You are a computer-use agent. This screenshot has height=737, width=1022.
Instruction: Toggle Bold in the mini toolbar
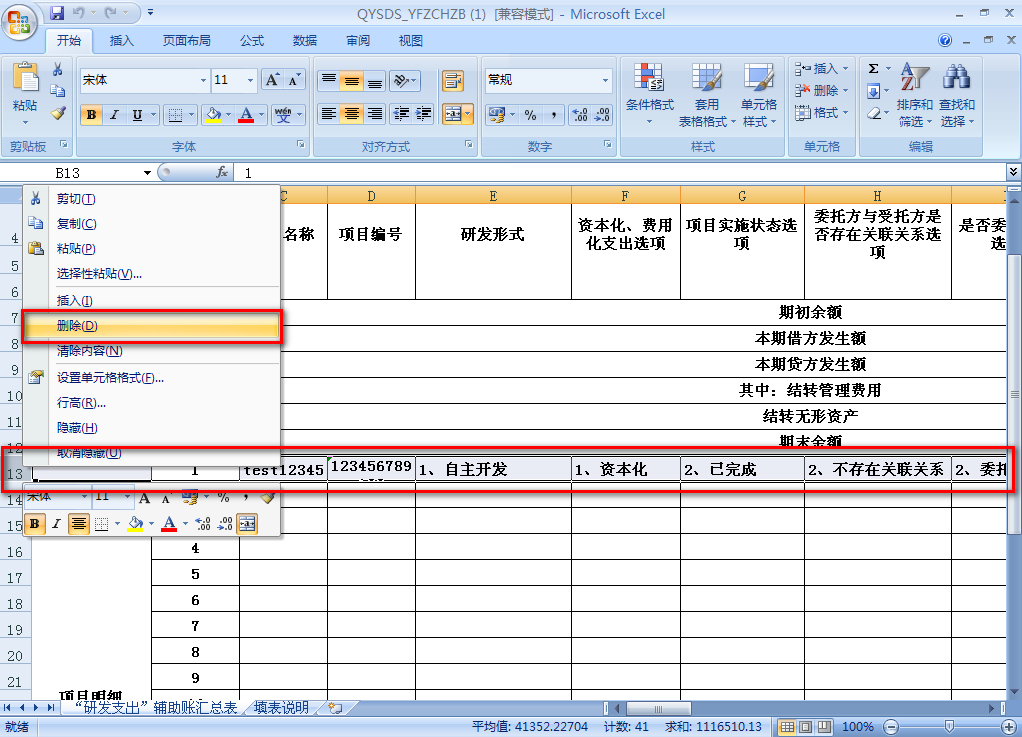click(x=35, y=523)
